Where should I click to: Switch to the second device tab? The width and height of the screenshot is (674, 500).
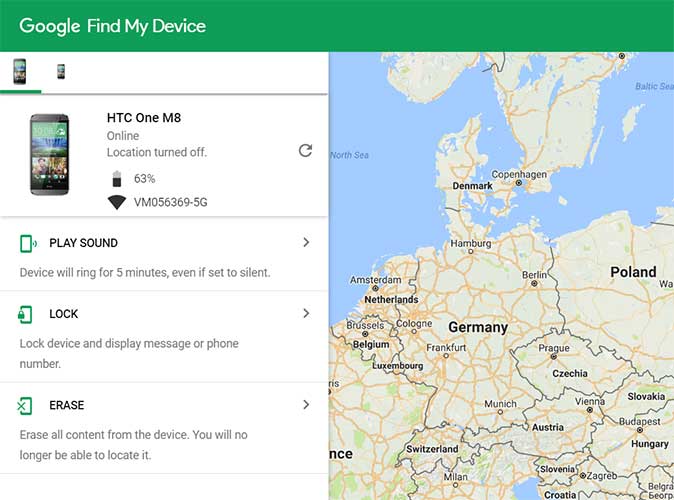(61, 71)
